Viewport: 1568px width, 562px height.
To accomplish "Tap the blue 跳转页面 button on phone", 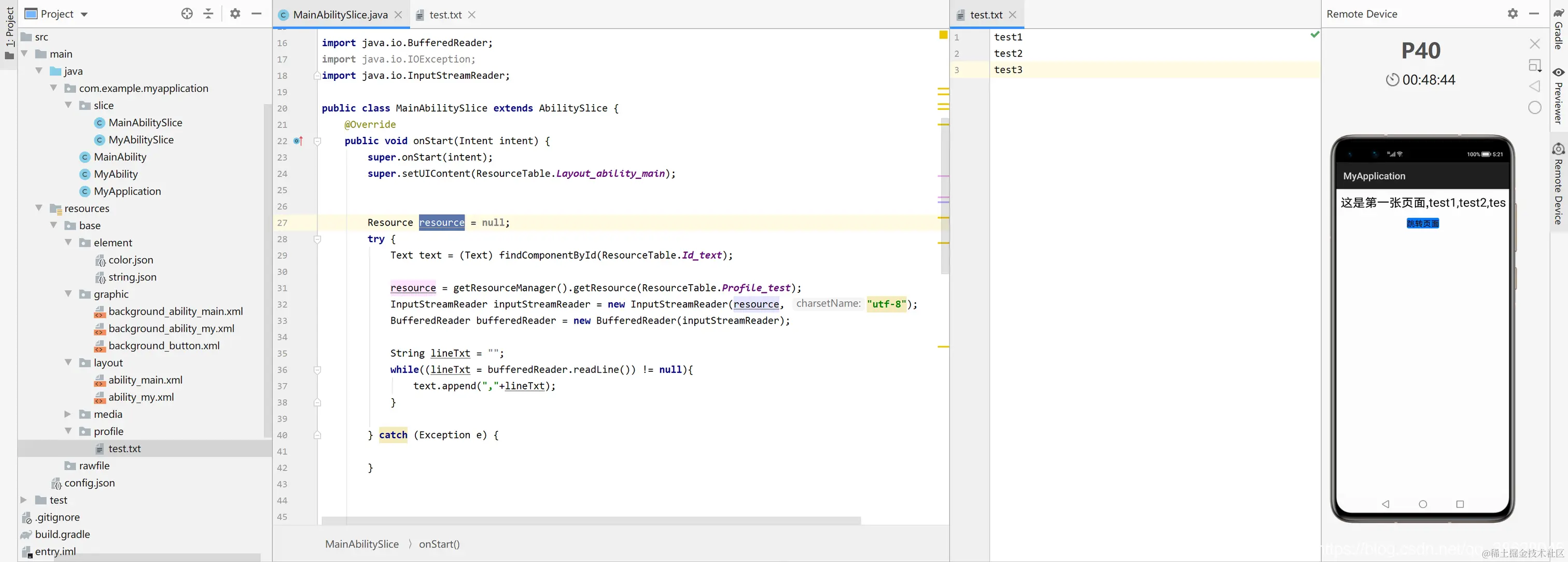I will (x=1422, y=223).
